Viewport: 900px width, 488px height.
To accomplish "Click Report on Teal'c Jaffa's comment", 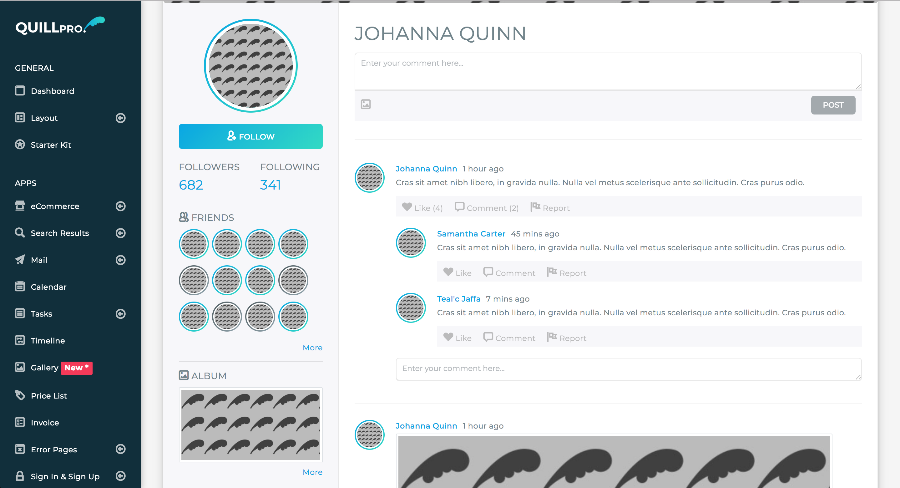I will click(x=567, y=338).
